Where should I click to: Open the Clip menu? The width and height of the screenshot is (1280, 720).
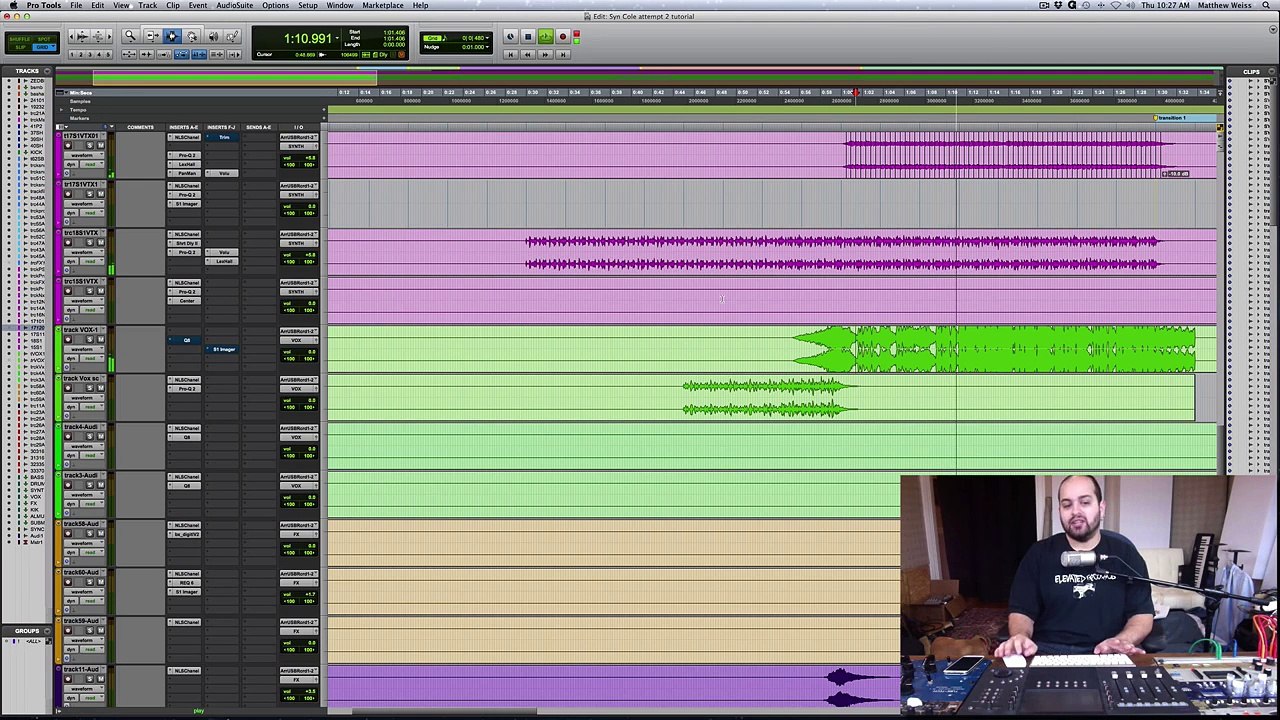point(173,5)
